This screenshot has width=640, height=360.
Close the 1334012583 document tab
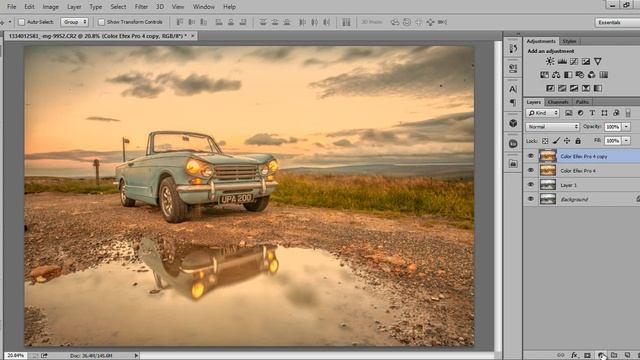(x=193, y=36)
